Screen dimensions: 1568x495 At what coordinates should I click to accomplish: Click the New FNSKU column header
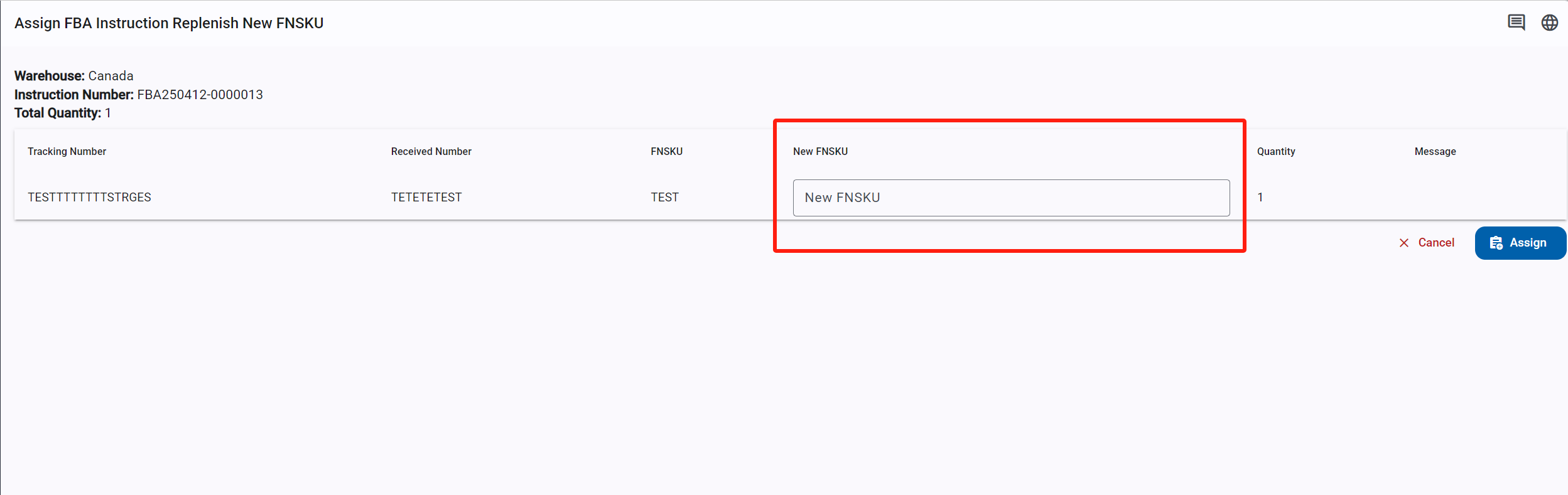coord(820,151)
